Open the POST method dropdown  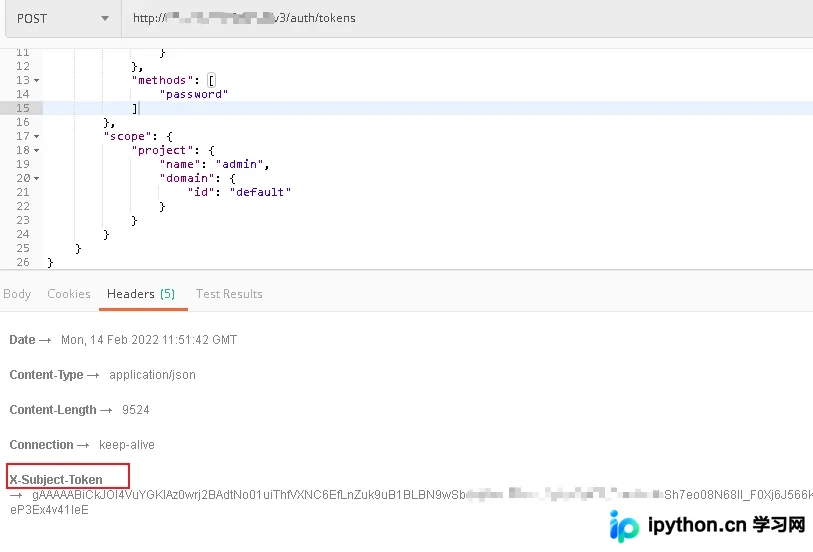coord(63,19)
